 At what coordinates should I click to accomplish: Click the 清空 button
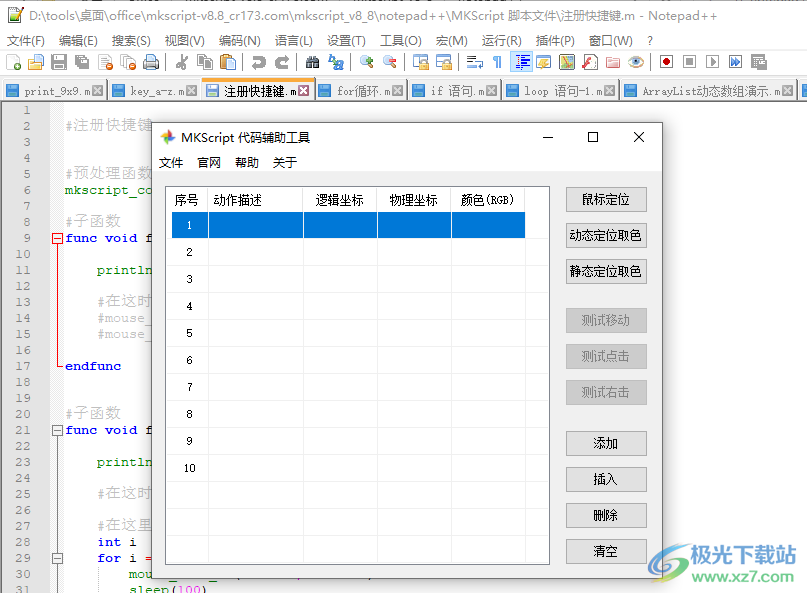click(606, 552)
